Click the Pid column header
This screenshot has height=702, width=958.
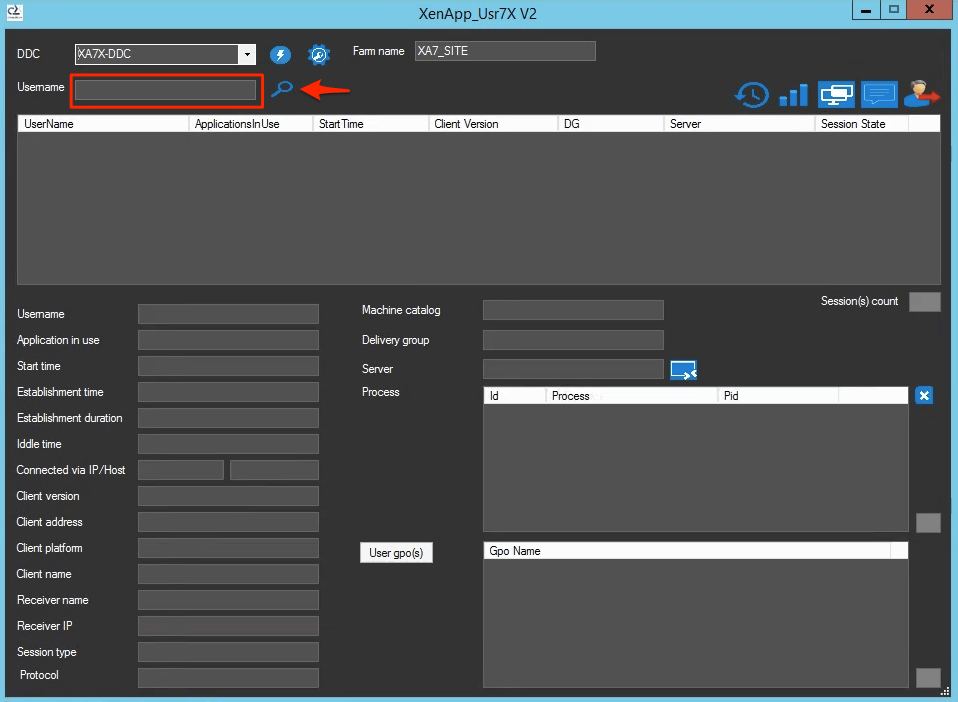[778, 396]
